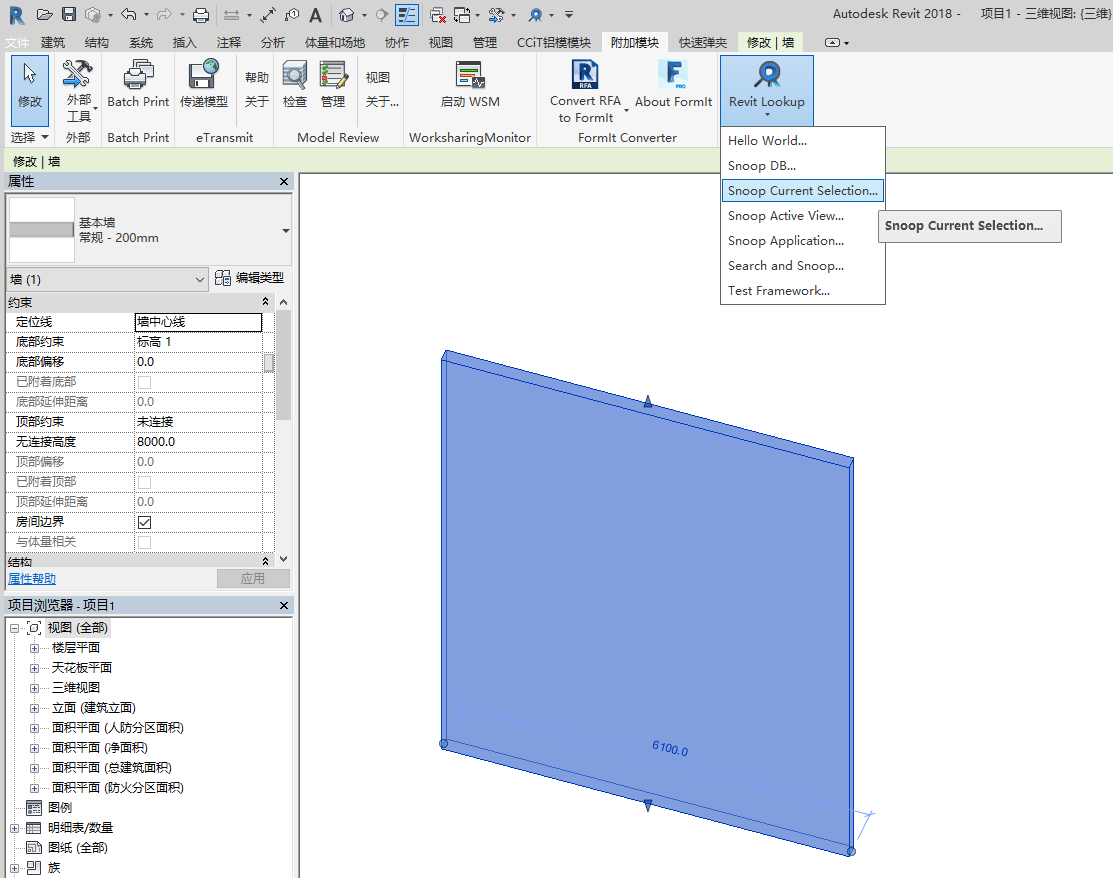Choose Search and Snoop... menu item
Screen dimensions: 1113x878
(803, 265)
